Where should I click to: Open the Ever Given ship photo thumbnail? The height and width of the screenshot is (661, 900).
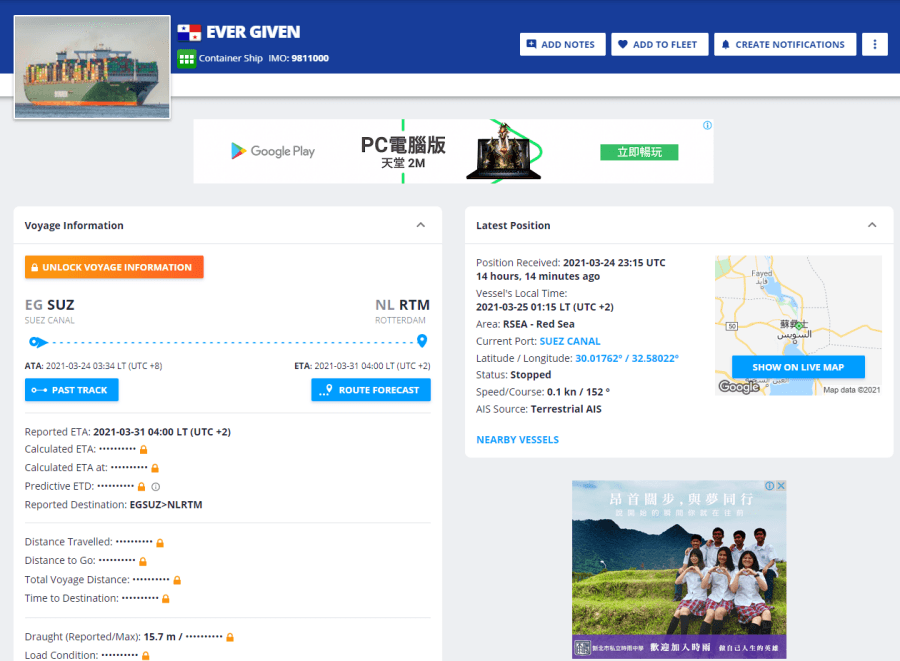(92, 67)
